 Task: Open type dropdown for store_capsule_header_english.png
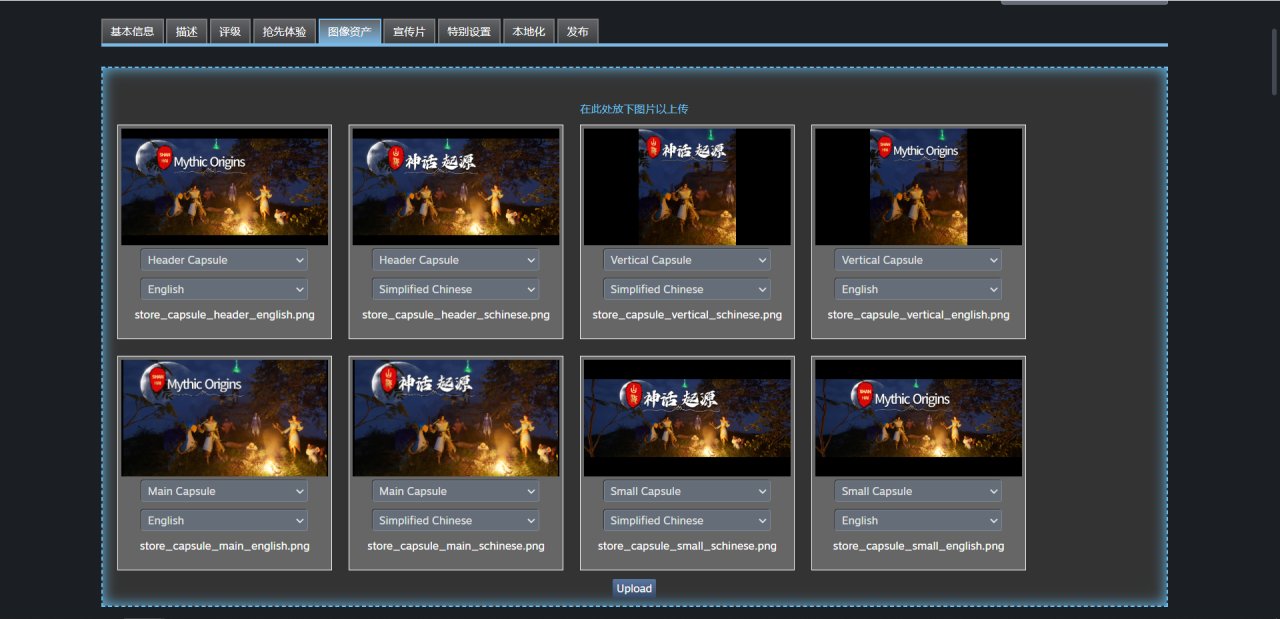pyautogui.click(x=224, y=260)
